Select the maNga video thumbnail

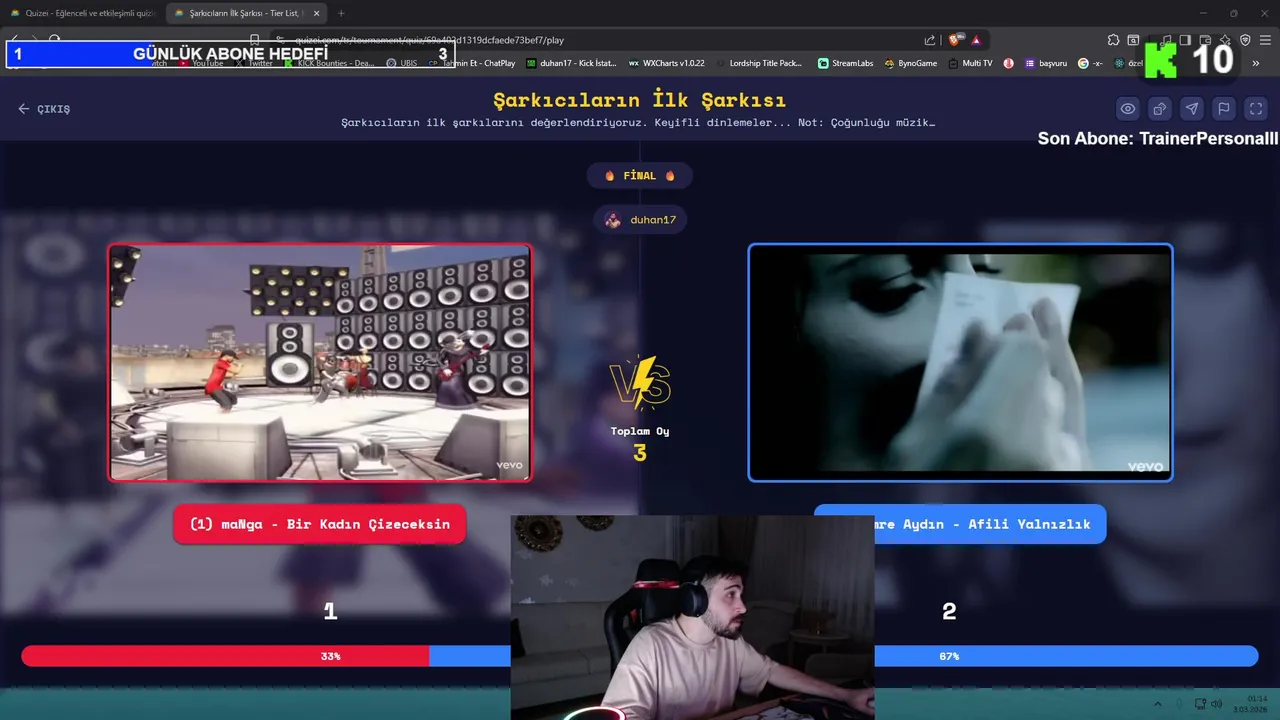(x=320, y=363)
